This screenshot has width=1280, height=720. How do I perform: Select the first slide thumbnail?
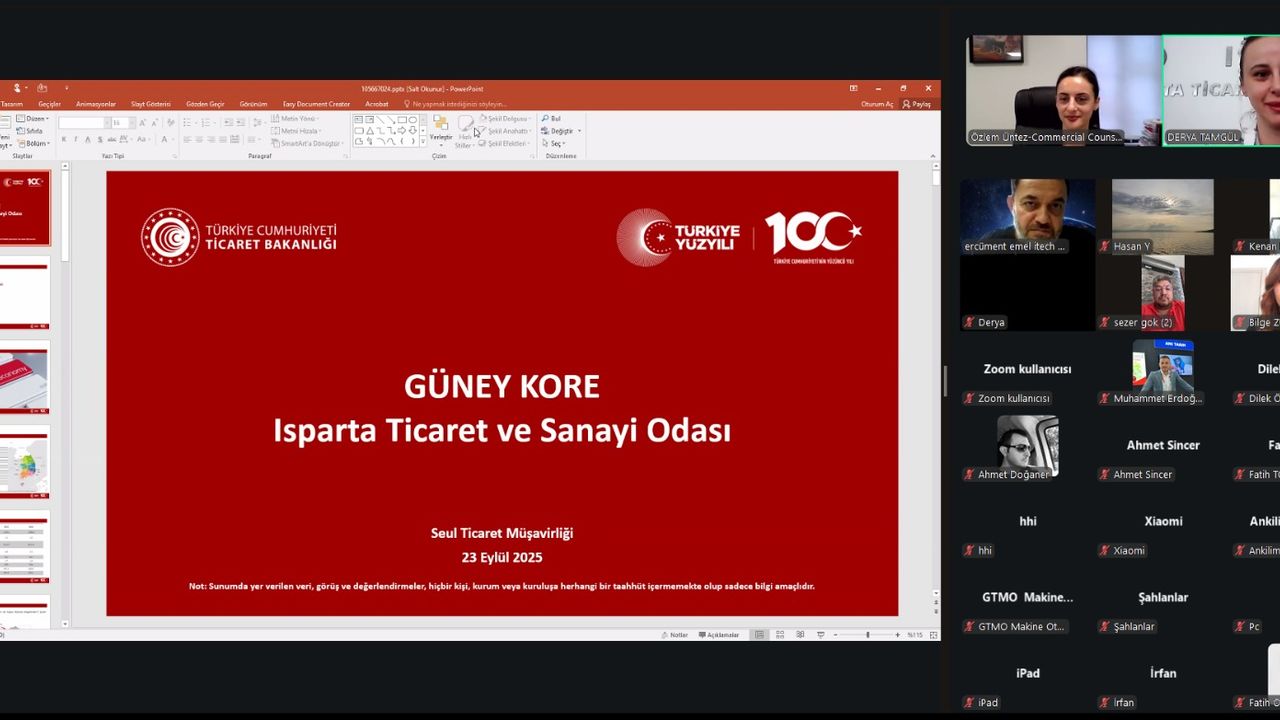pos(25,208)
